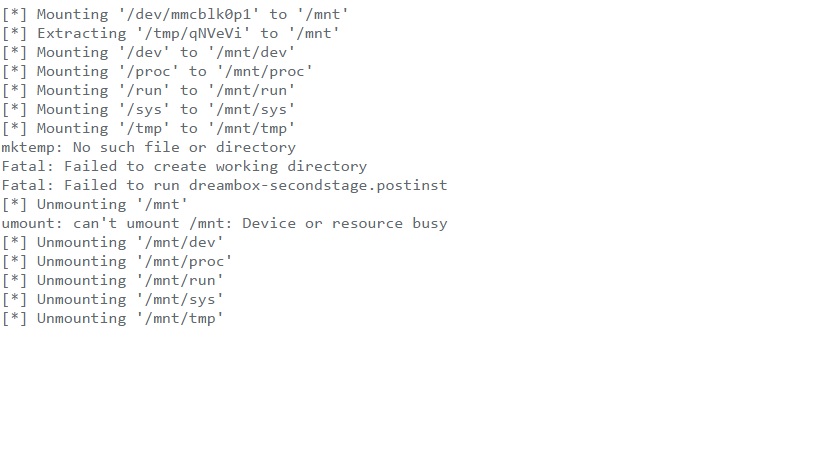Click the Unmounting '/mnt/tmp' line

(x=112, y=318)
